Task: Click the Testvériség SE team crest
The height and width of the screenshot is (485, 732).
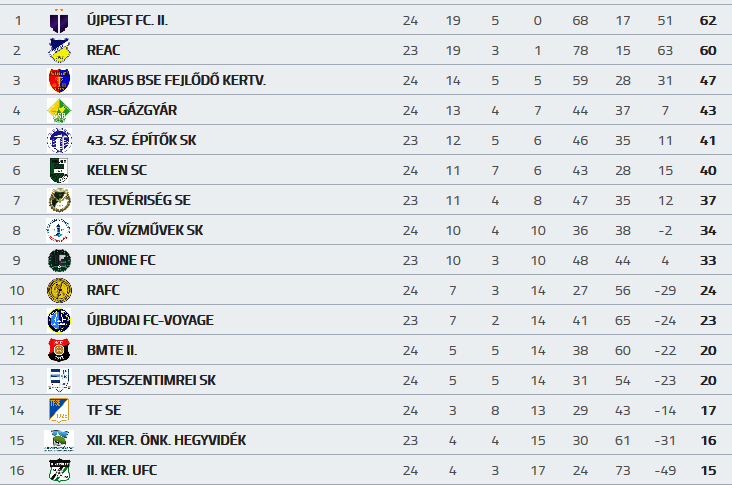Action: [x=59, y=200]
